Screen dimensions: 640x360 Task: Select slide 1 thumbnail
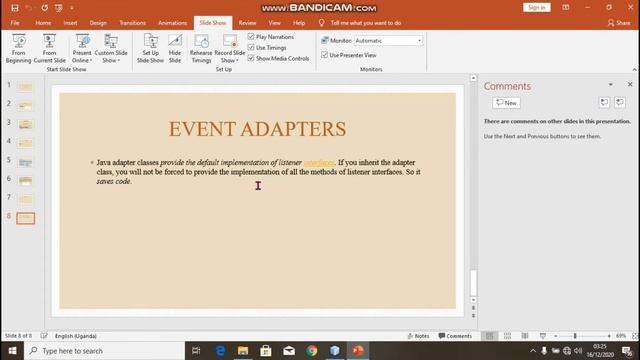pyautogui.click(x=25, y=87)
